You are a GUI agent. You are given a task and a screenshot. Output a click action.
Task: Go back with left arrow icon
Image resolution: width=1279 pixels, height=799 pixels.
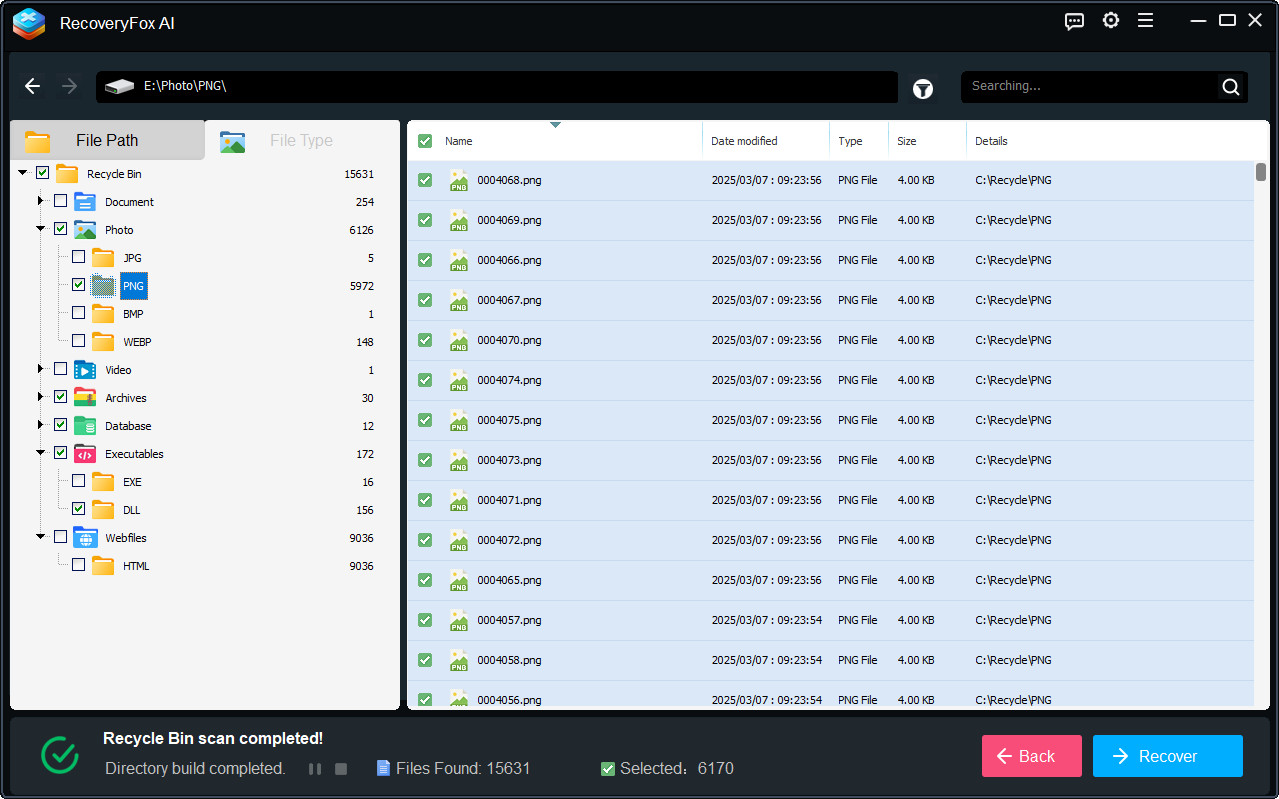(x=33, y=86)
